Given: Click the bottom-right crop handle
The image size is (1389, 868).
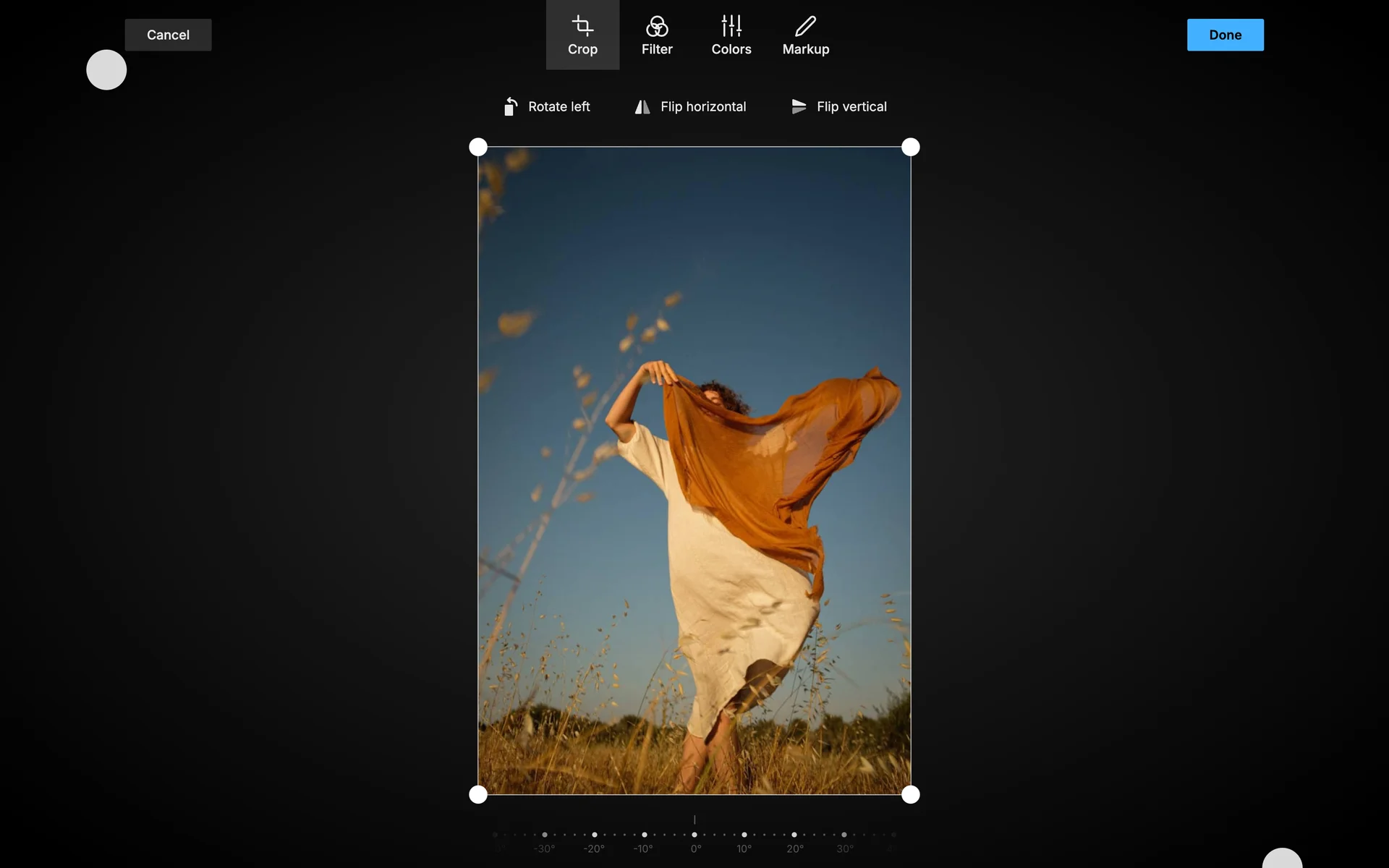Looking at the screenshot, I should [910, 795].
